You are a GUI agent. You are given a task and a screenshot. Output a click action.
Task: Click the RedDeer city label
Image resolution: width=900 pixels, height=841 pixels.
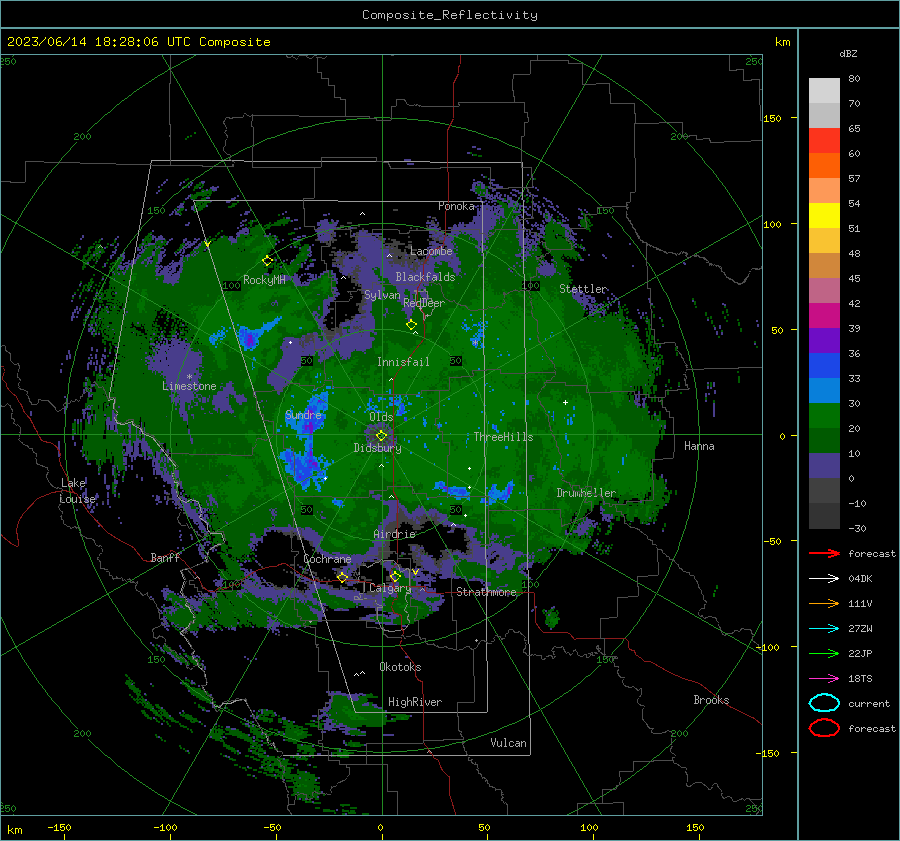pos(424,303)
